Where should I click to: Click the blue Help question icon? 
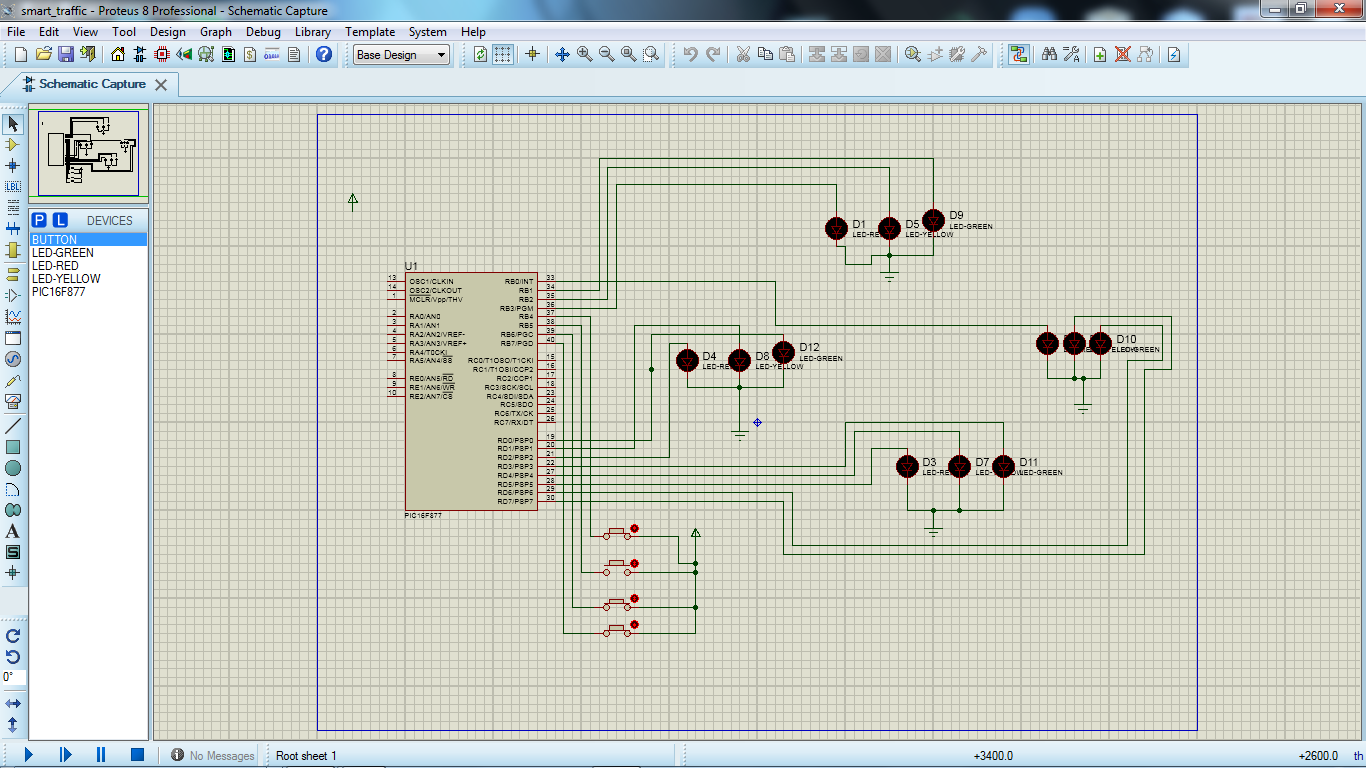click(x=323, y=54)
